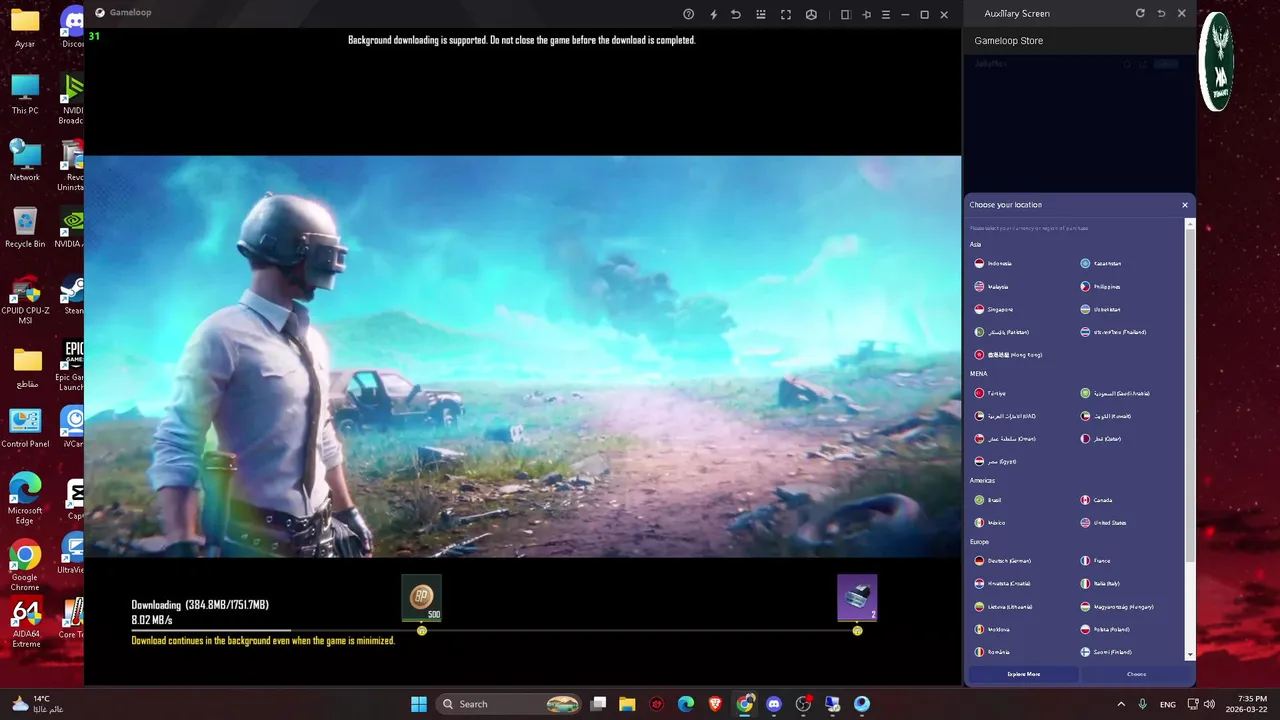Click the location list scrollbar

point(1190,395)
